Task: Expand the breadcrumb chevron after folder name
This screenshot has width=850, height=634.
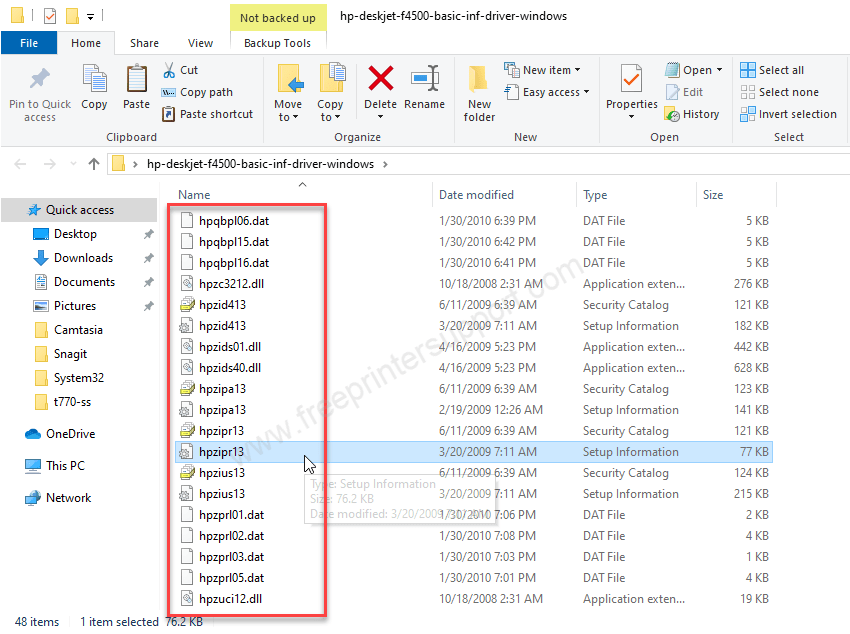Action: tap(385, 164)
